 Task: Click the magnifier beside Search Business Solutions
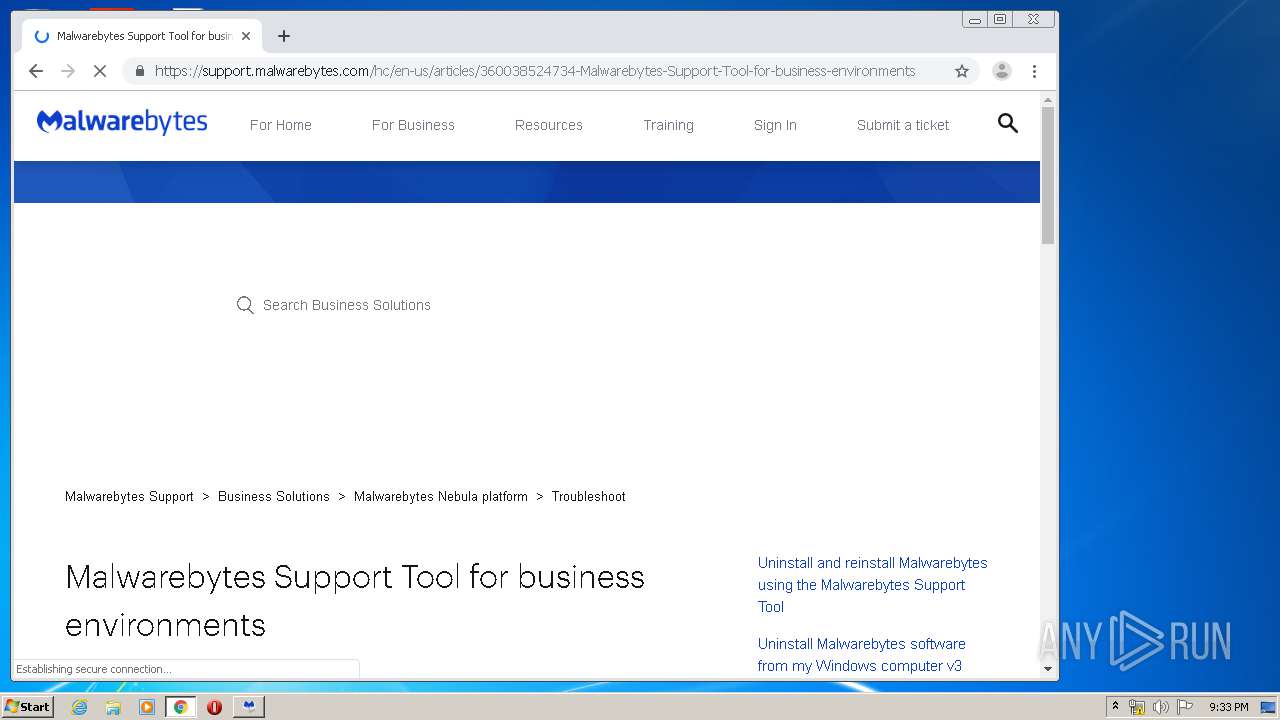point(245,305)
